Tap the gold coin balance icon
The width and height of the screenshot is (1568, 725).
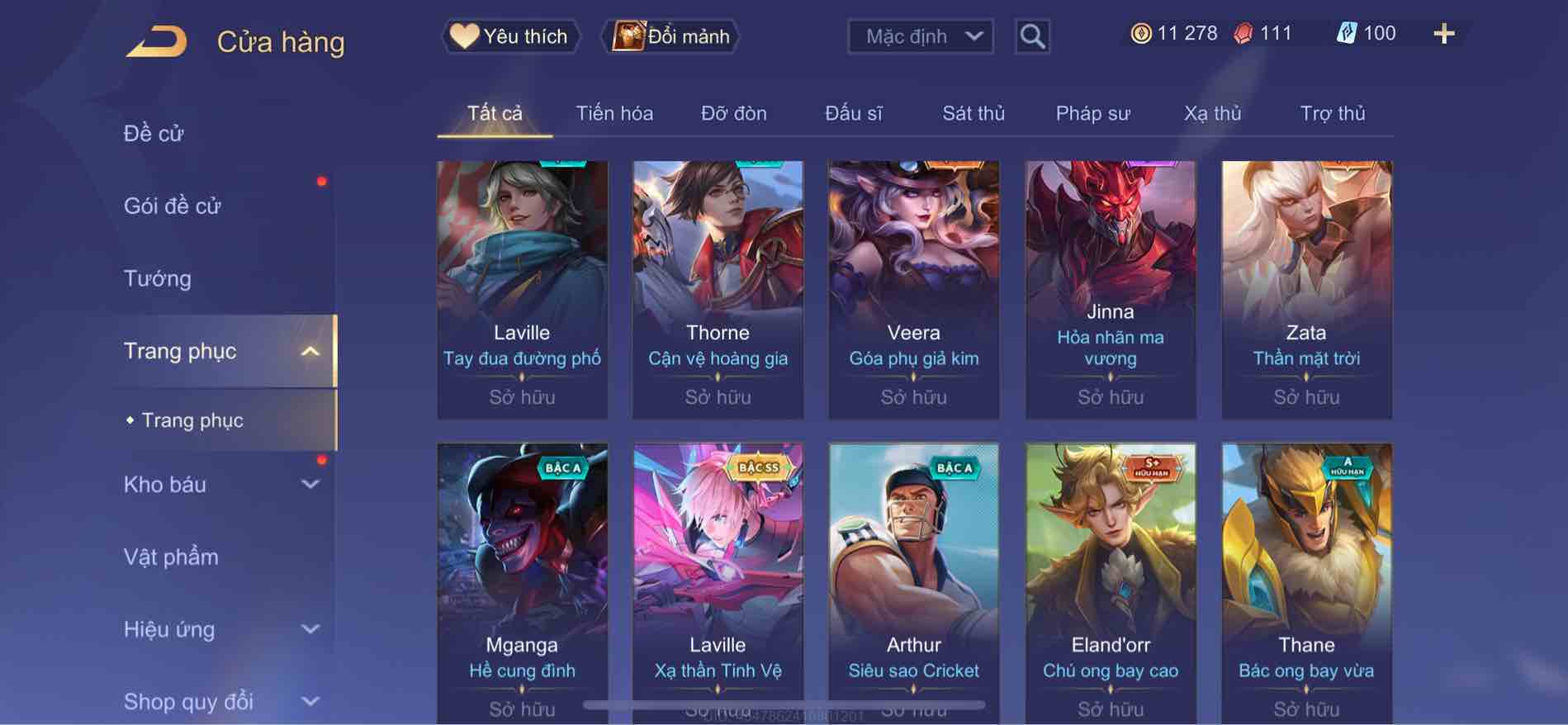(x=1140, y=34)
